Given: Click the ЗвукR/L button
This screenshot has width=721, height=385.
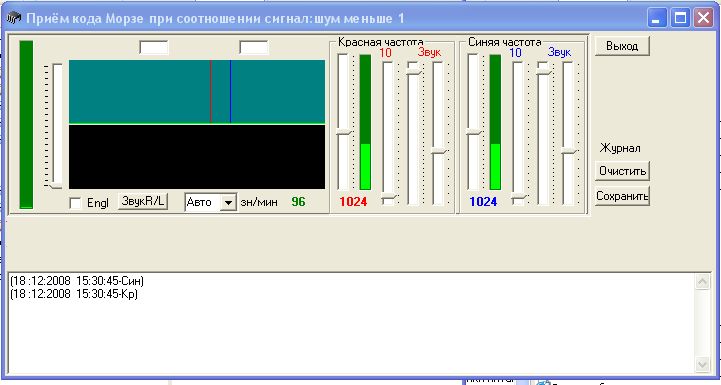Looking at the screenshot, I should pyautogui.click(x=143, y=201).
